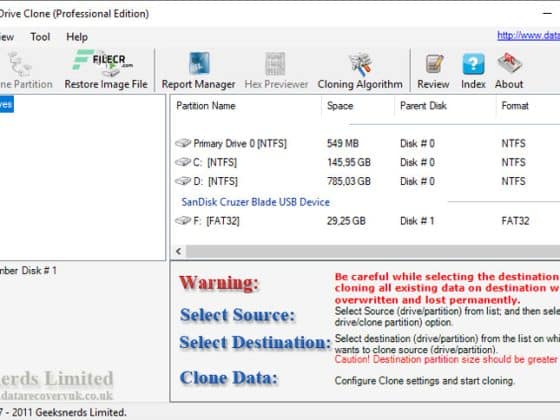This screenshot has height=420, width=560.
Task: Click the NTFS format cell for D:
Action: 513,181
